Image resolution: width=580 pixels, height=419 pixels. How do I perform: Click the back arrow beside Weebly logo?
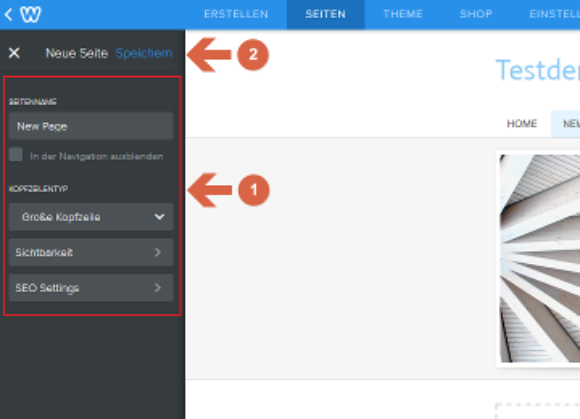(x=9, y=15)
